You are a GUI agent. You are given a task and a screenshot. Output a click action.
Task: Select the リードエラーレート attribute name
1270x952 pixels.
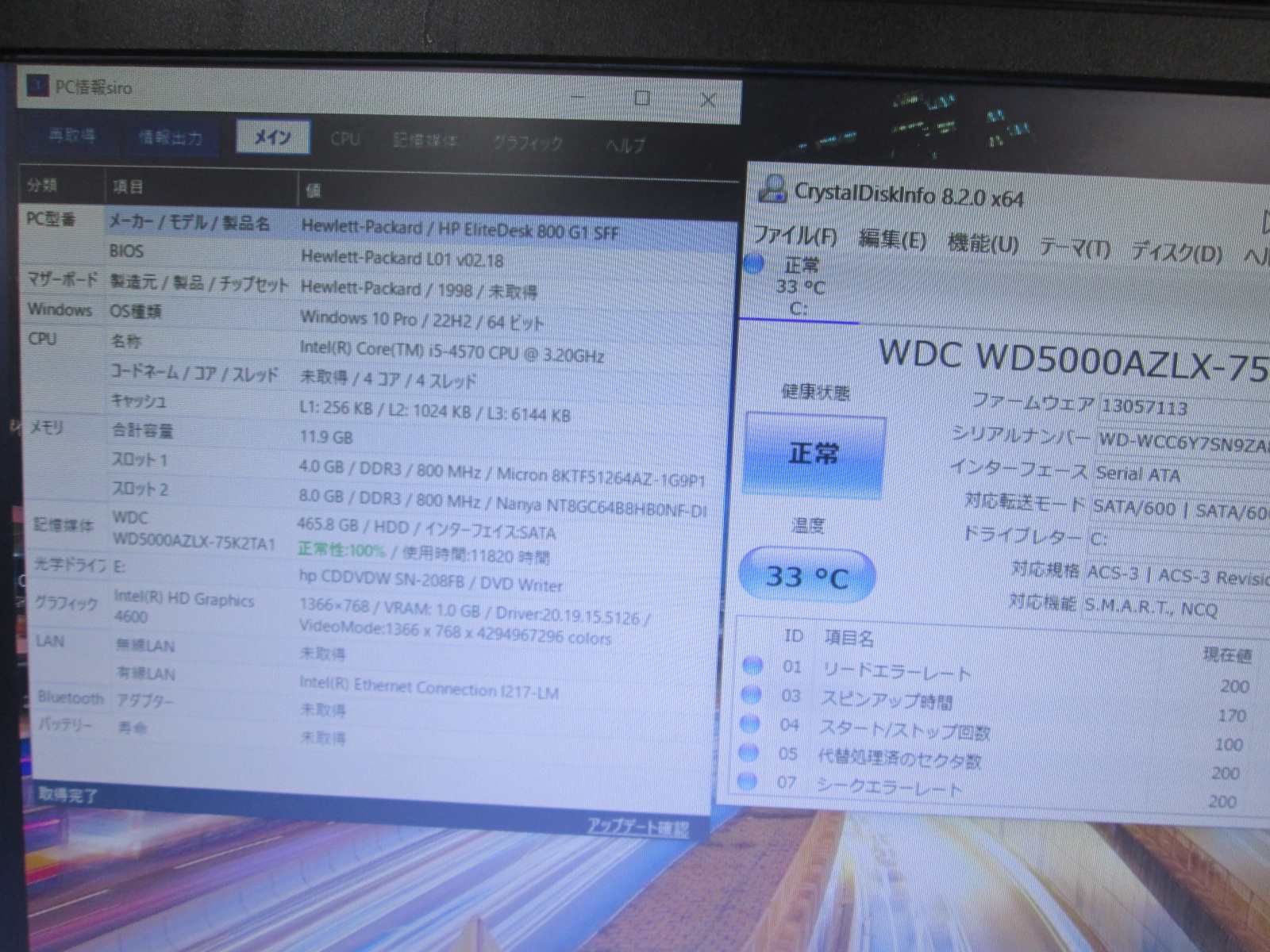897,671
